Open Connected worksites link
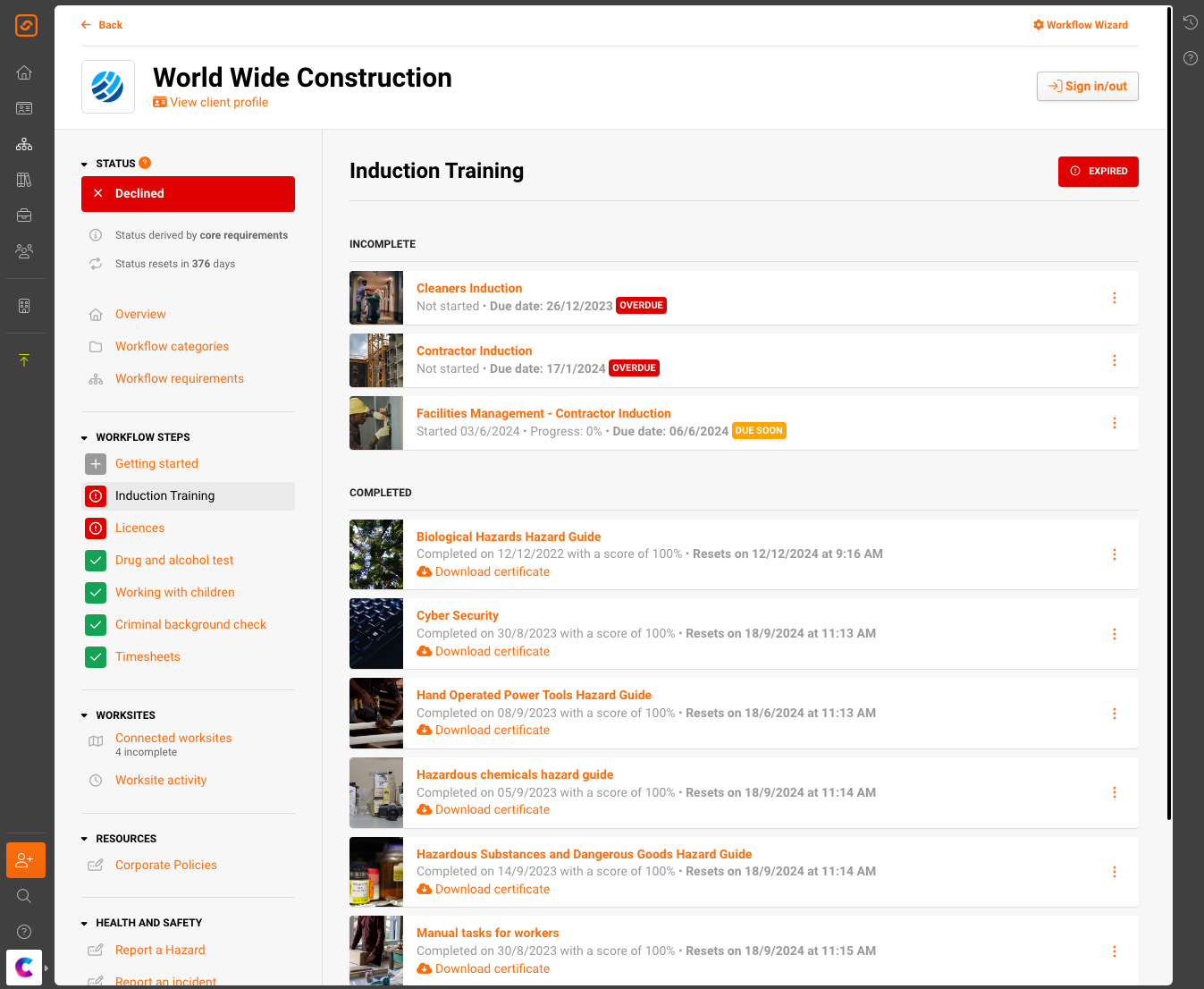The height and width of the screenshot is (989, 1204). pyautogui.click(x=173, y=739)
